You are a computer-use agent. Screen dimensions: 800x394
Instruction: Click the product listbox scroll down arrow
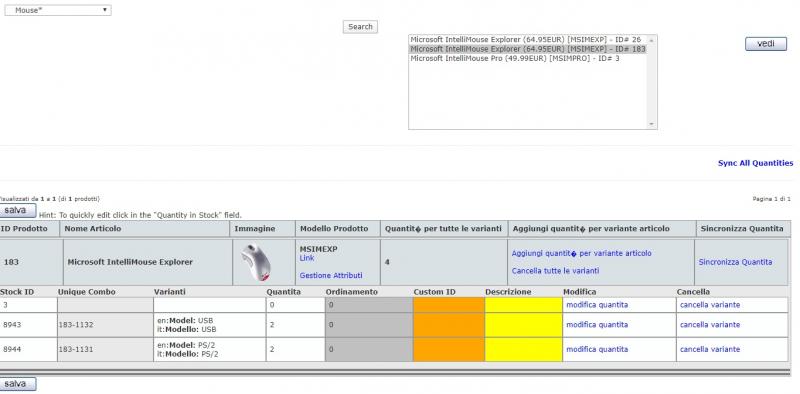(652, 124)
